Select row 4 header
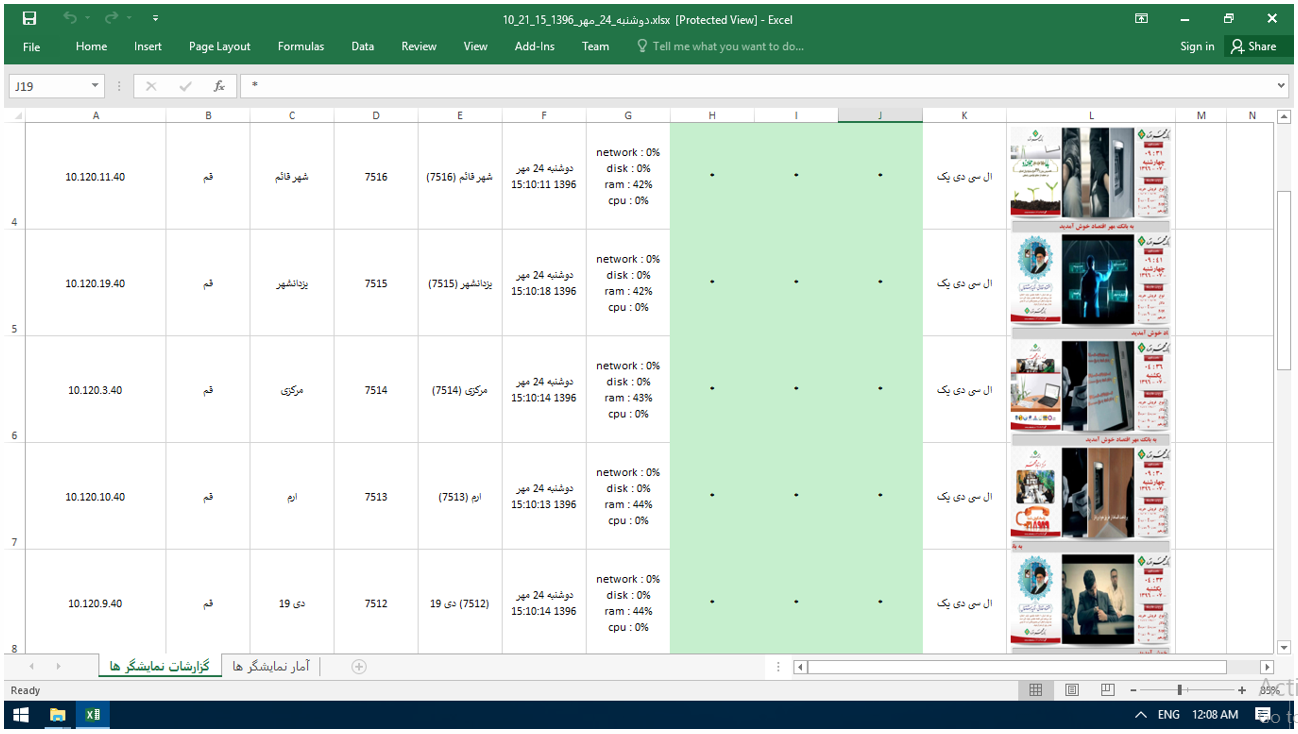 pyautogui.click(x=13, y=177)
